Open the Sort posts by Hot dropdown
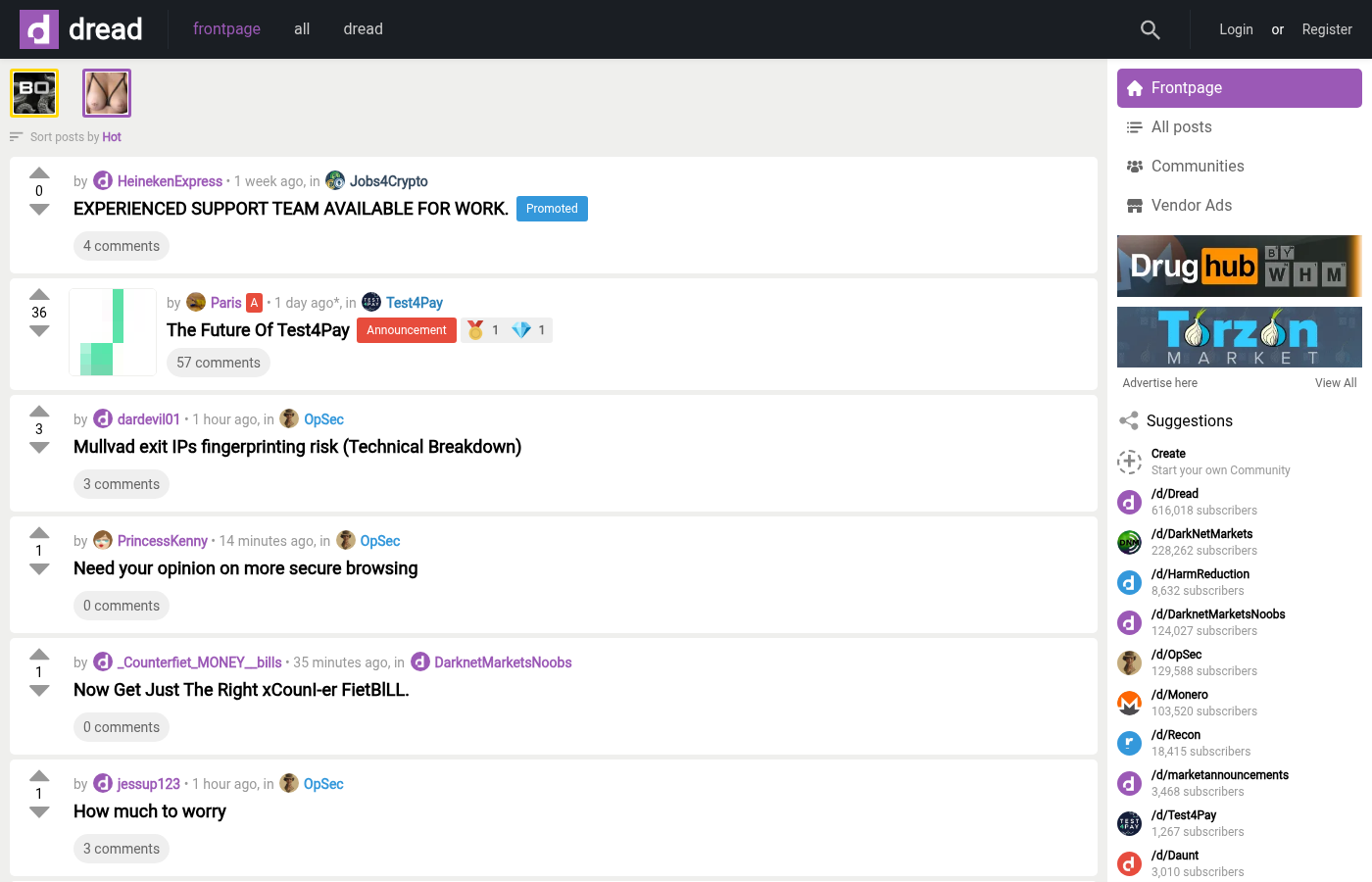Image resolution: width=1372 pixels, height=882 pixels. click(x=66, y=137)
